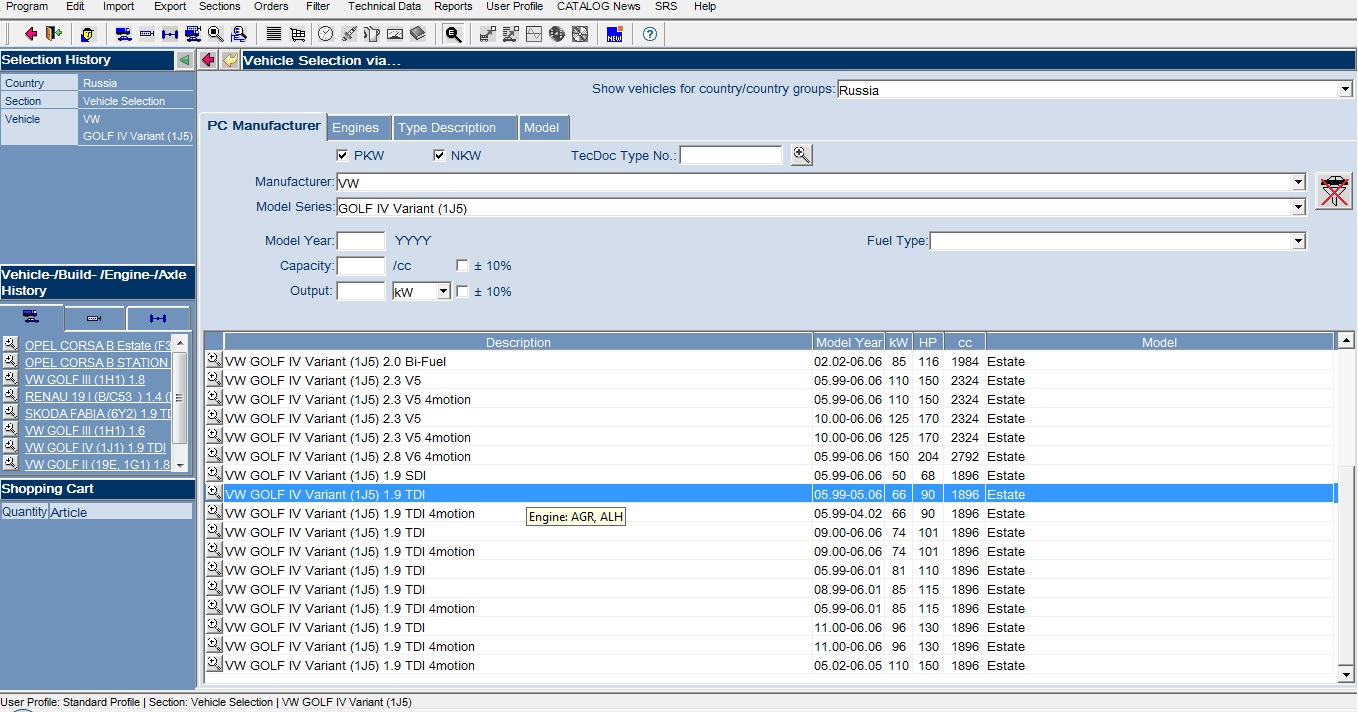Open the kW output unit dropdown
Image resolution: width=1358 pixels, height=712 pixels.
pyautogui.click(x=444, y=292)
